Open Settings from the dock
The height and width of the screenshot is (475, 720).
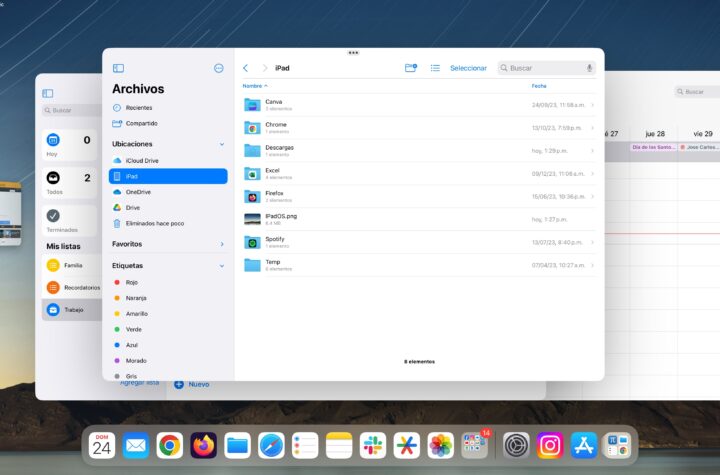516,445
